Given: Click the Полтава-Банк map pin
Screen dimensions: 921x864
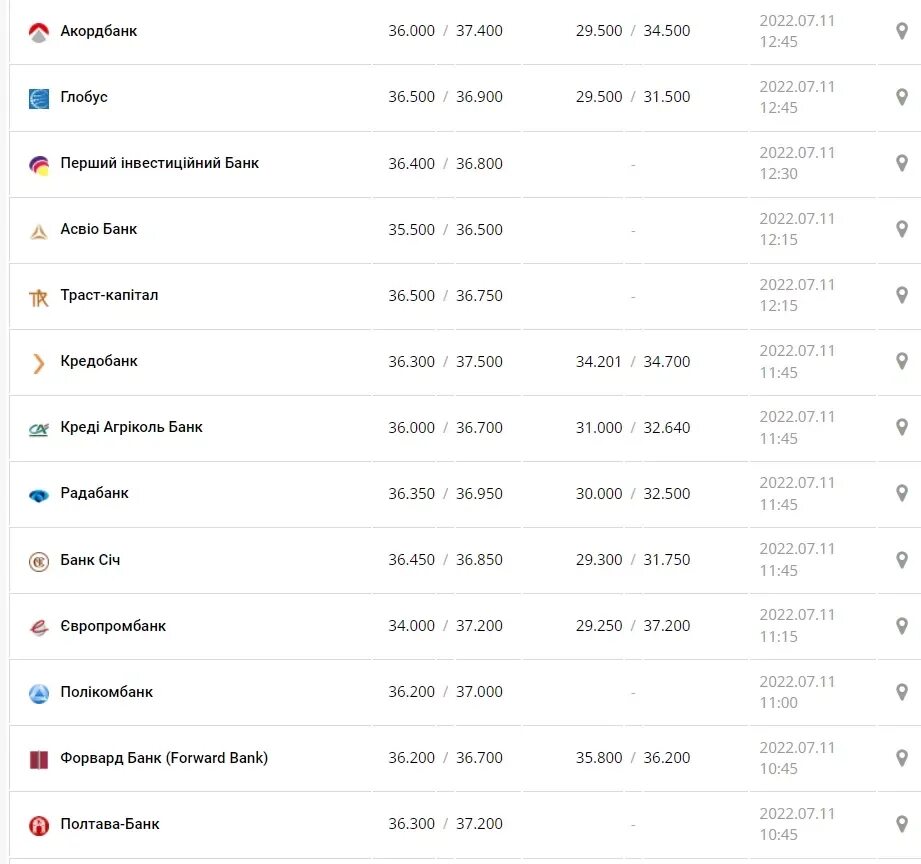Looking at the screenshot, I should [x=902, y=824].
